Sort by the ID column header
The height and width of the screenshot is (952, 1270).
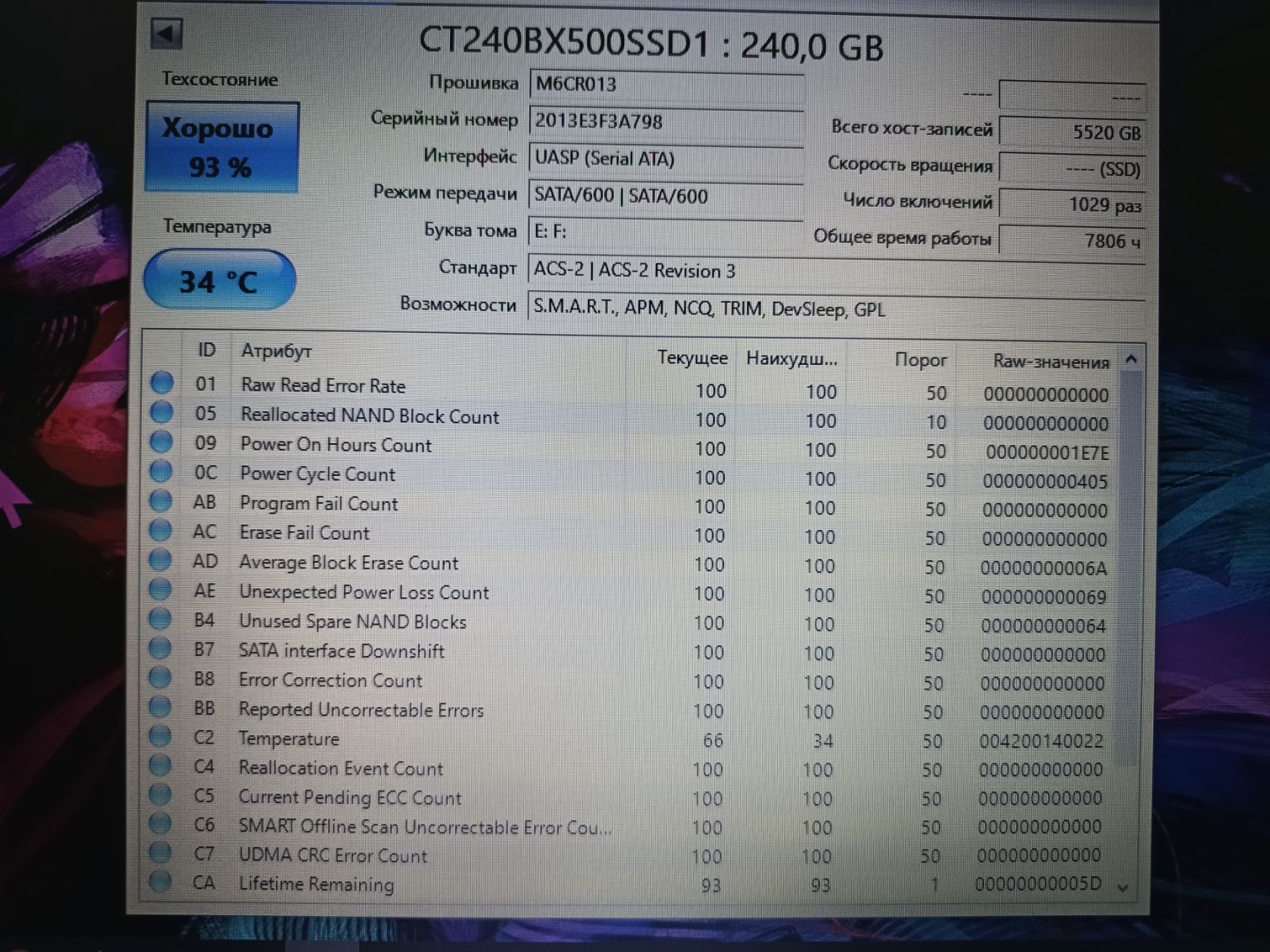(x=206, y=350)
